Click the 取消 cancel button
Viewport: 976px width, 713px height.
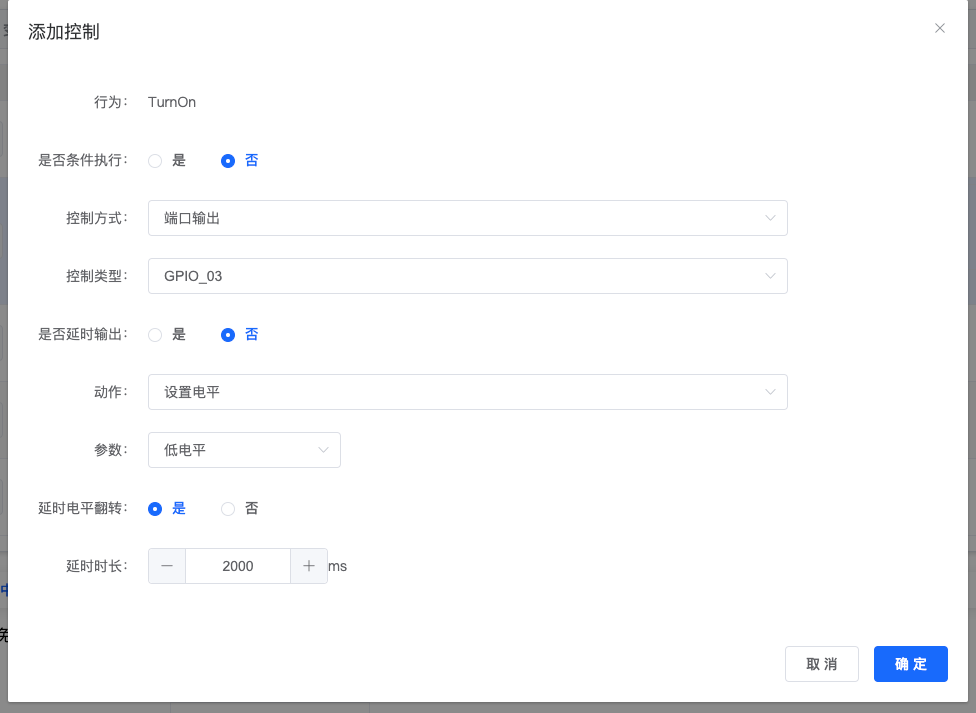click(821, 663)
